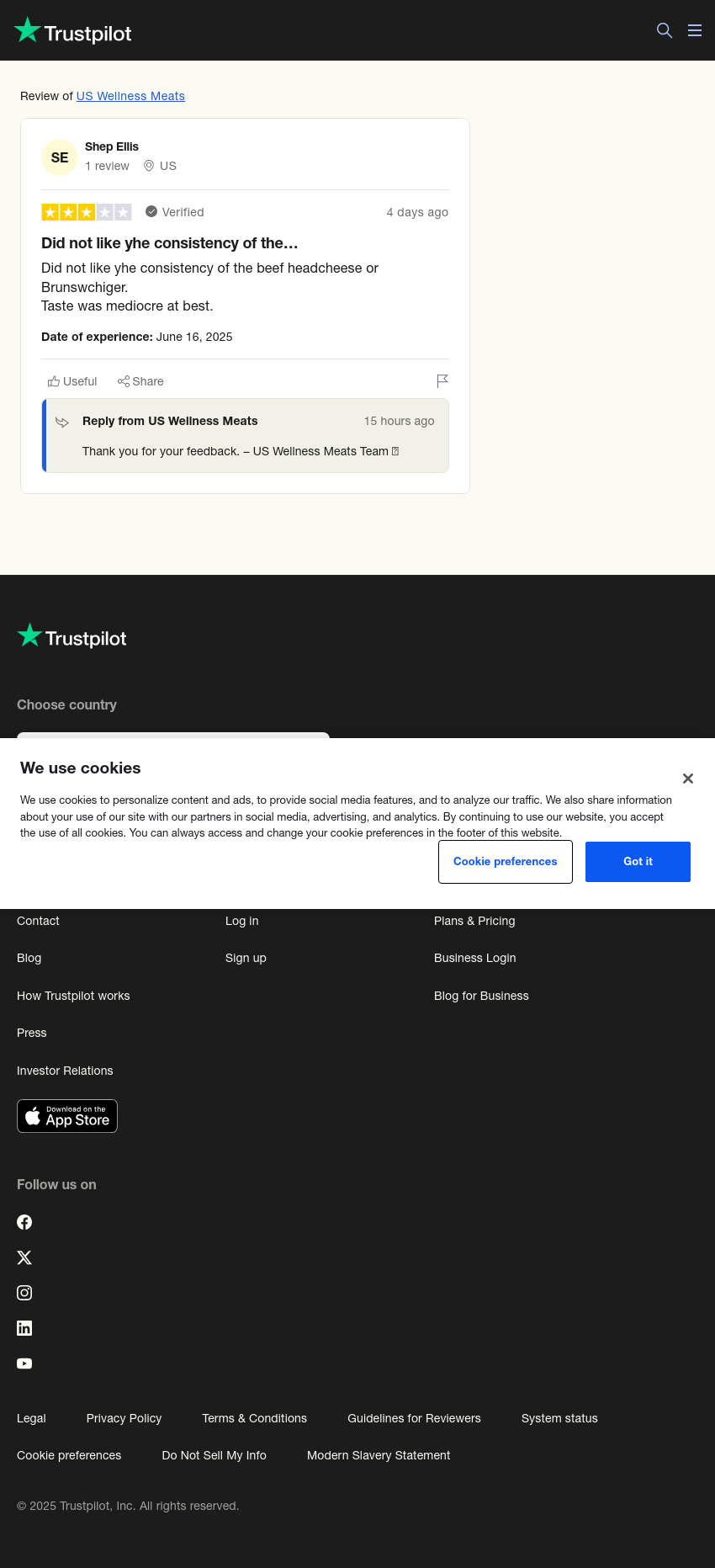Viewport: 715px width, 1568px height.
Task: Open the Cookie preferences button in the banner
Action: (x=506, y=862)
